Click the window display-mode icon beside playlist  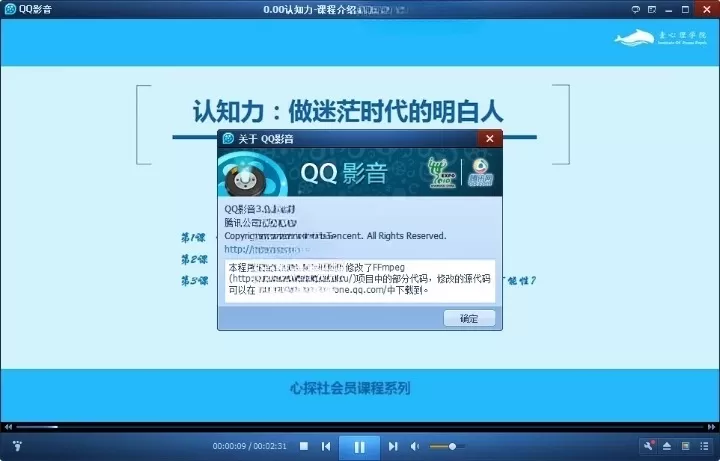point(686,446)
